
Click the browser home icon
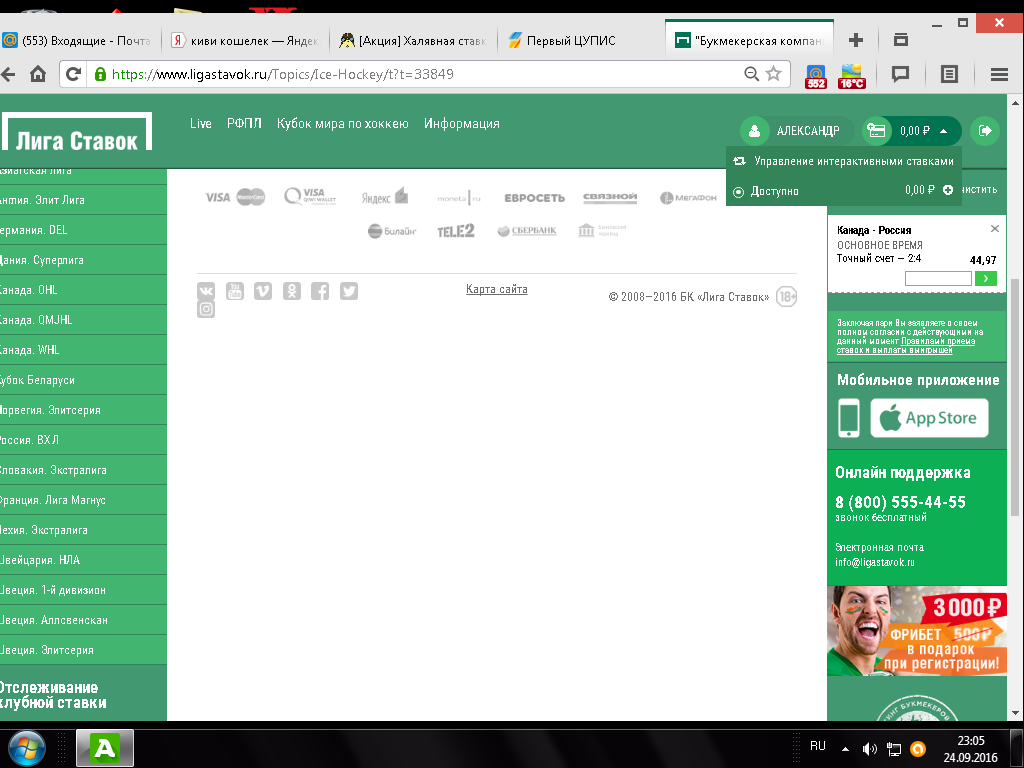point(38,74)
